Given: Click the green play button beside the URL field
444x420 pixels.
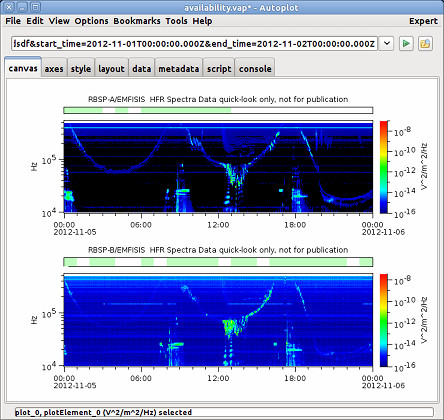Looking at the screenshot, I should pyautogui.click(x=406, y=44).
